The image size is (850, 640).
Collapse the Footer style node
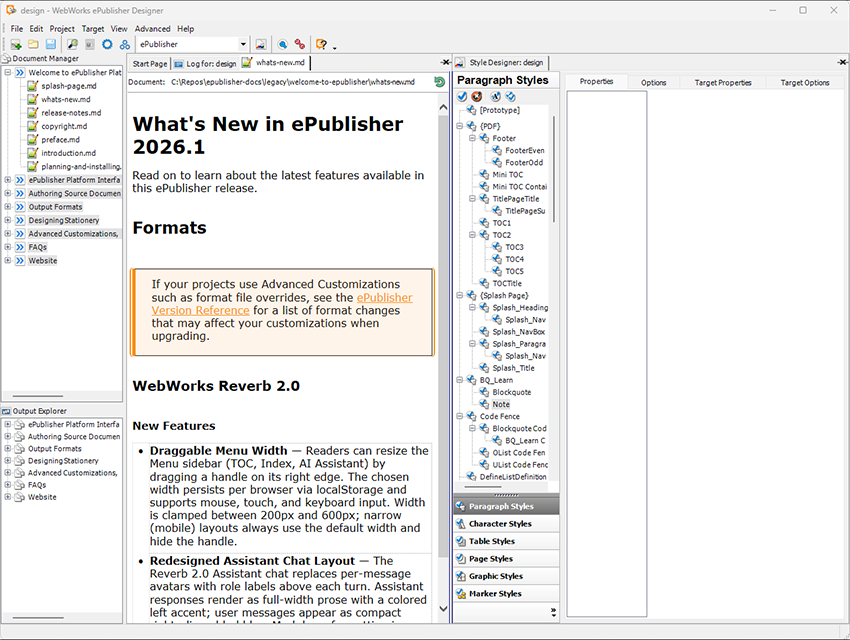coord(472,138)
